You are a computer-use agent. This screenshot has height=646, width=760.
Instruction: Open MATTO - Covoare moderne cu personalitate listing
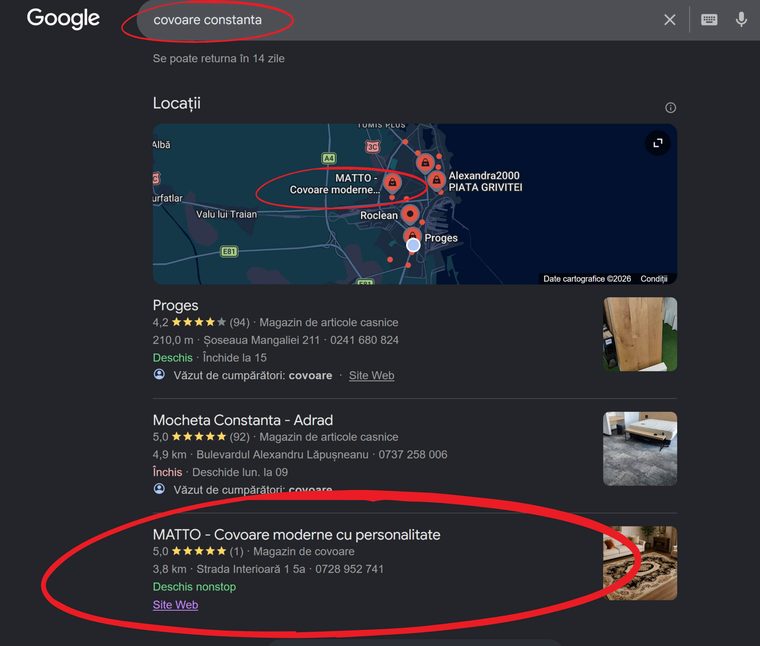point(297,535)
